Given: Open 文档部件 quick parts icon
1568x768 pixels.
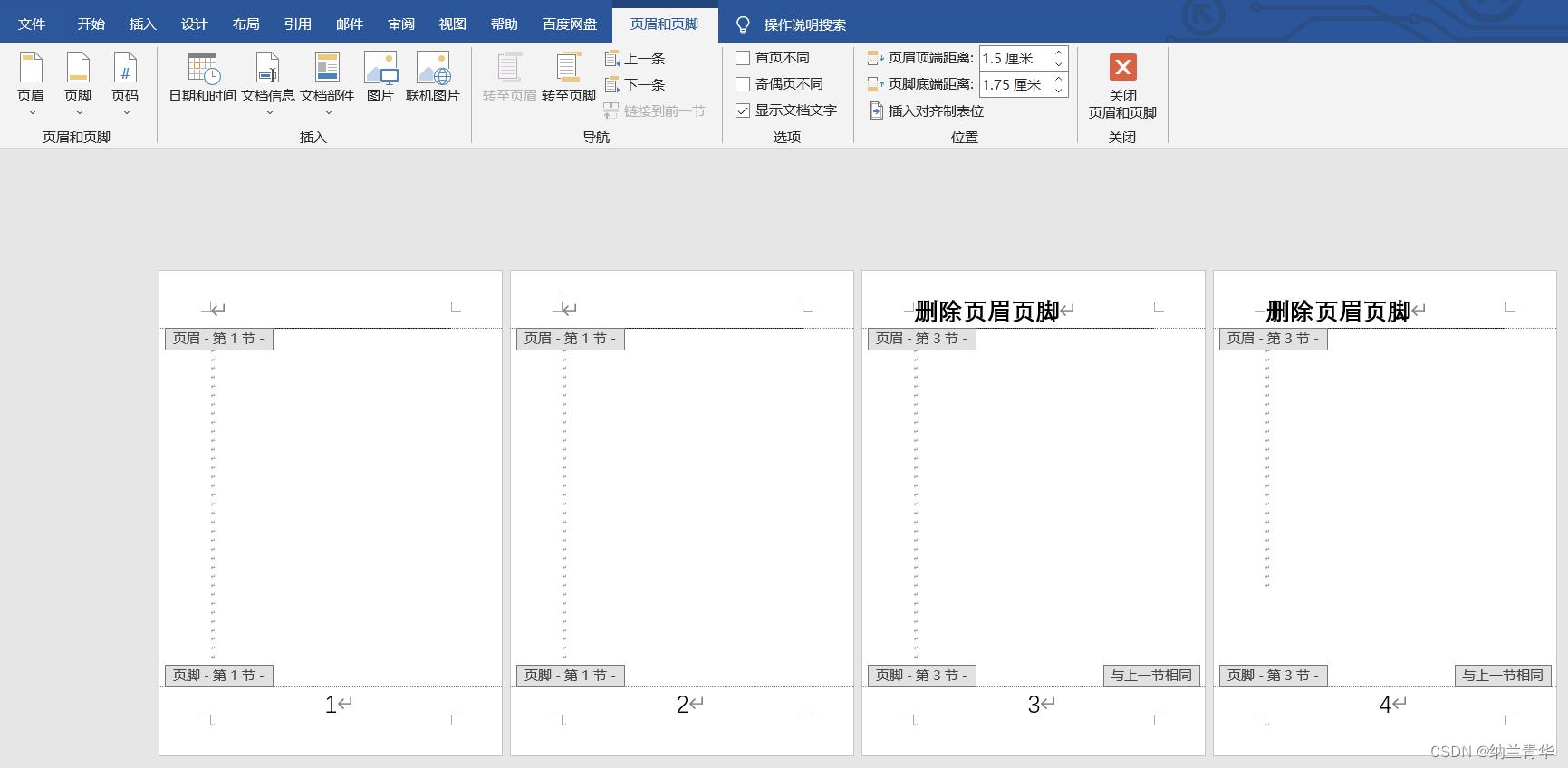Looking at the screenshot, I should (327, 68).
